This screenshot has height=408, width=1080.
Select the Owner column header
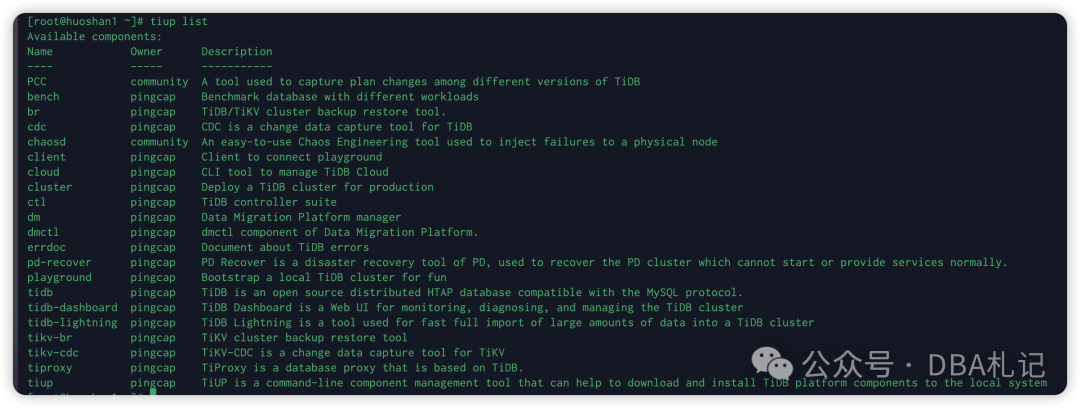tap(146, 51)
